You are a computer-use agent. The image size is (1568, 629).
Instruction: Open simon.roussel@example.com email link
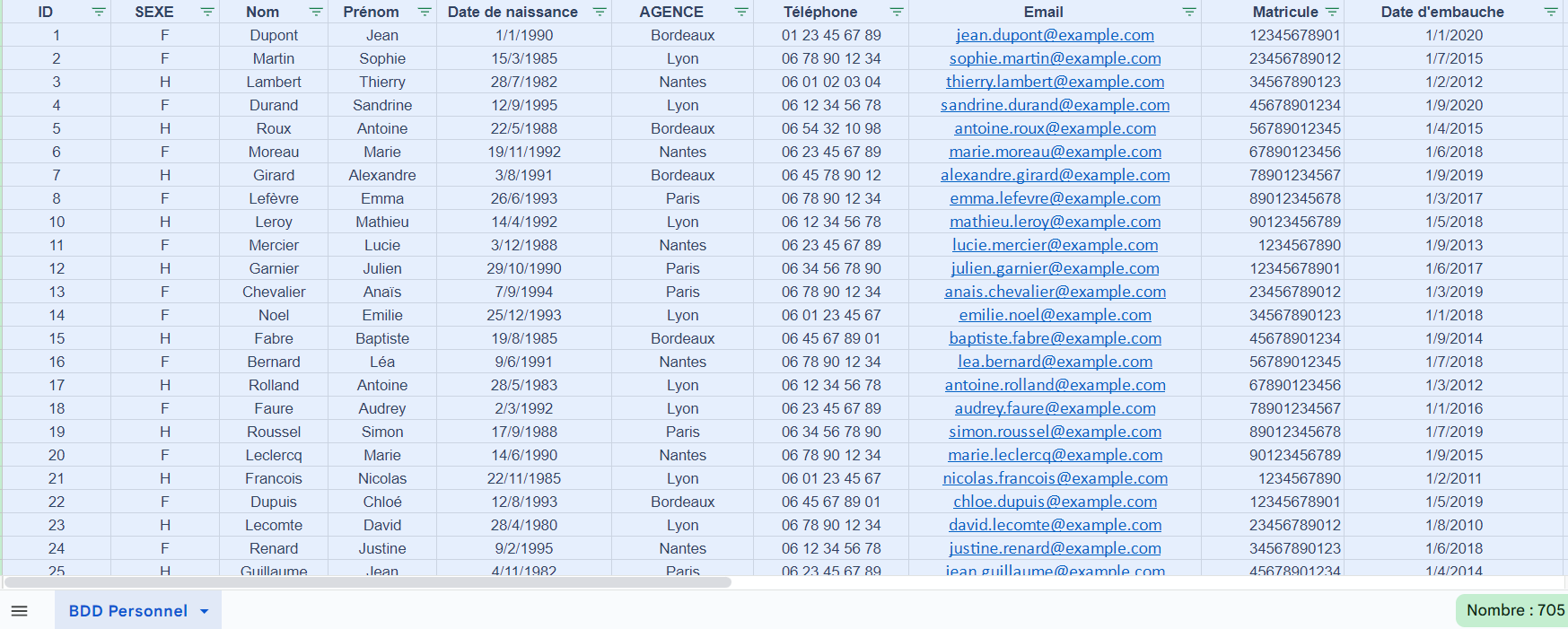coord(1055,432)
